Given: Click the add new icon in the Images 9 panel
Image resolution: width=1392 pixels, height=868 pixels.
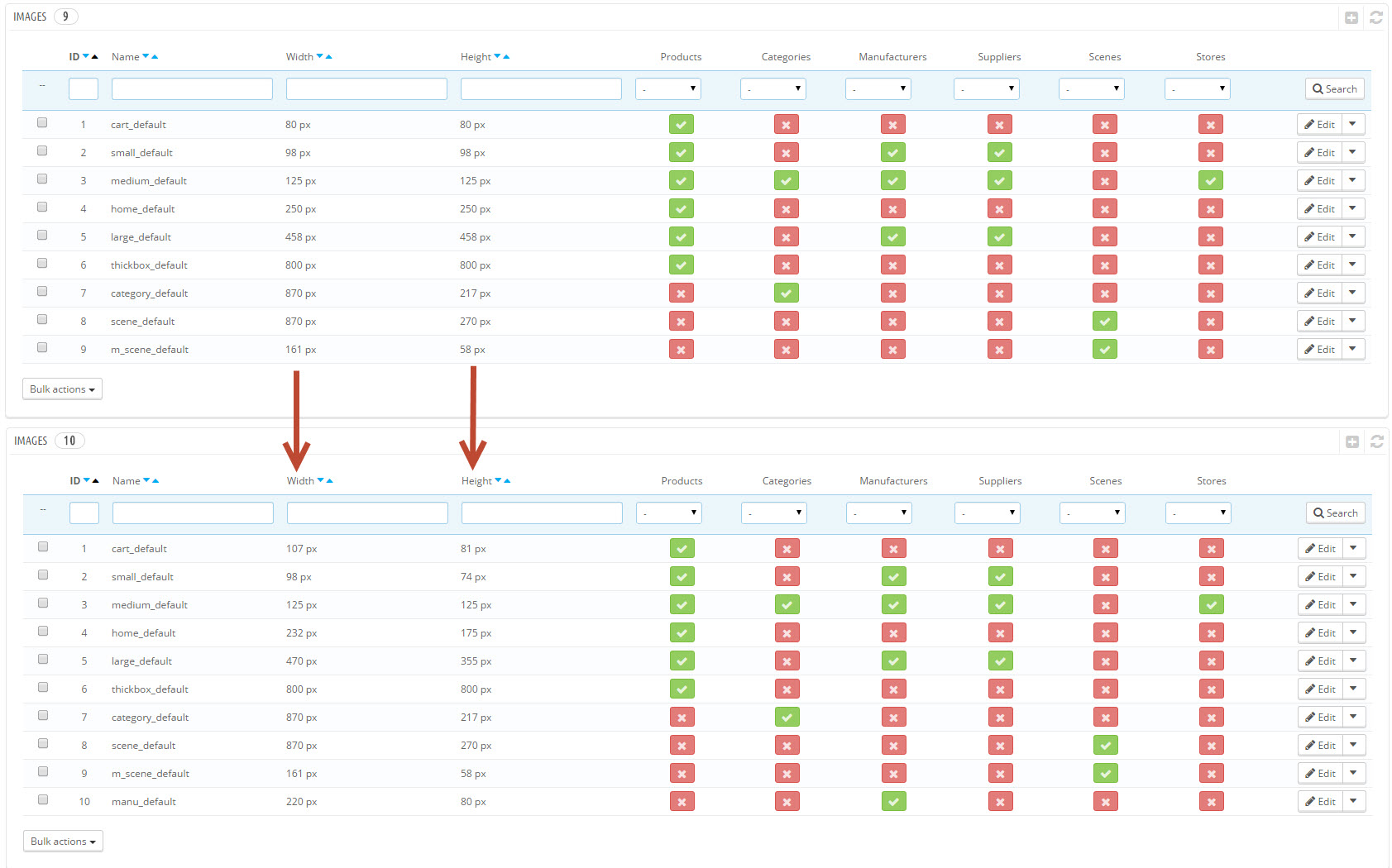Looking at the screenshot, I should [x=1351, y=17].
